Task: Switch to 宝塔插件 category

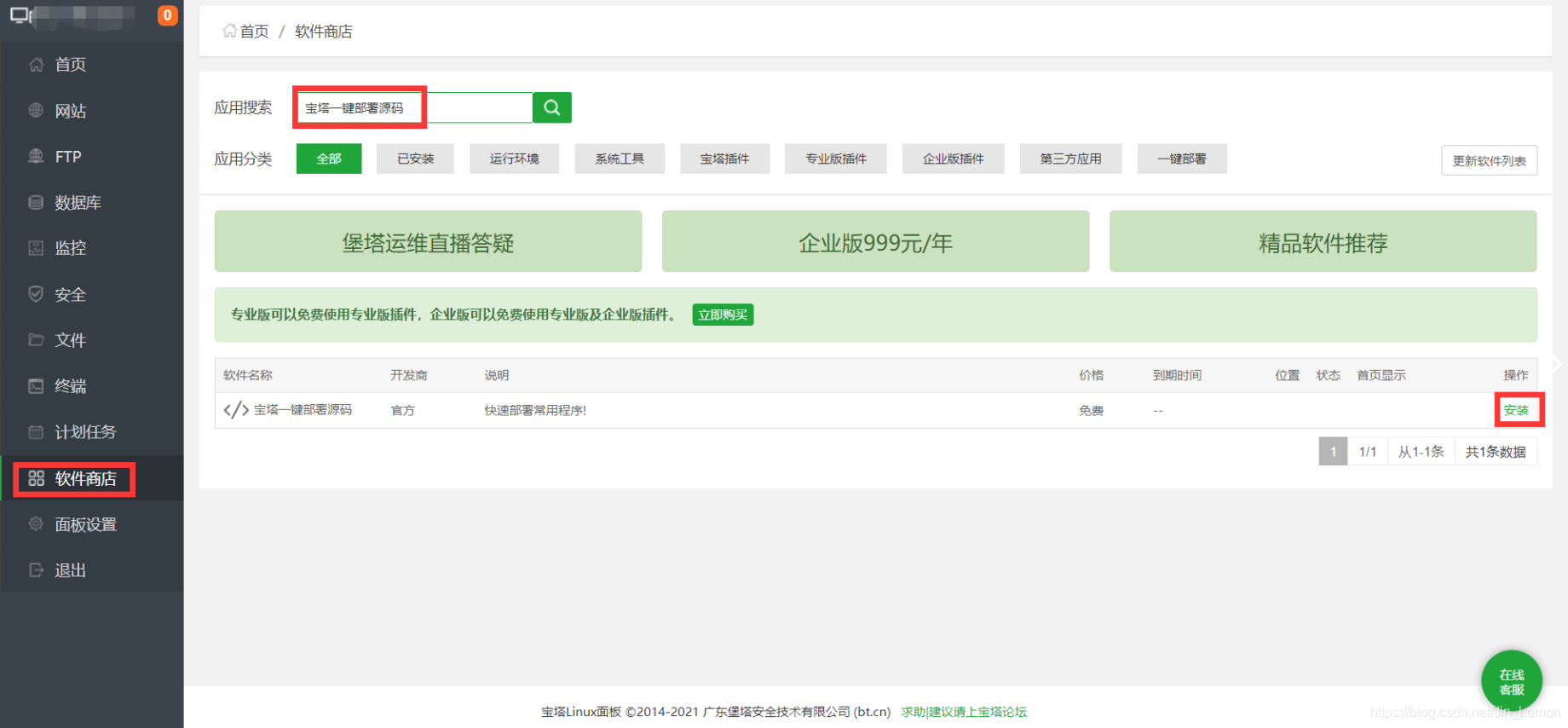Action: point(725,159)
